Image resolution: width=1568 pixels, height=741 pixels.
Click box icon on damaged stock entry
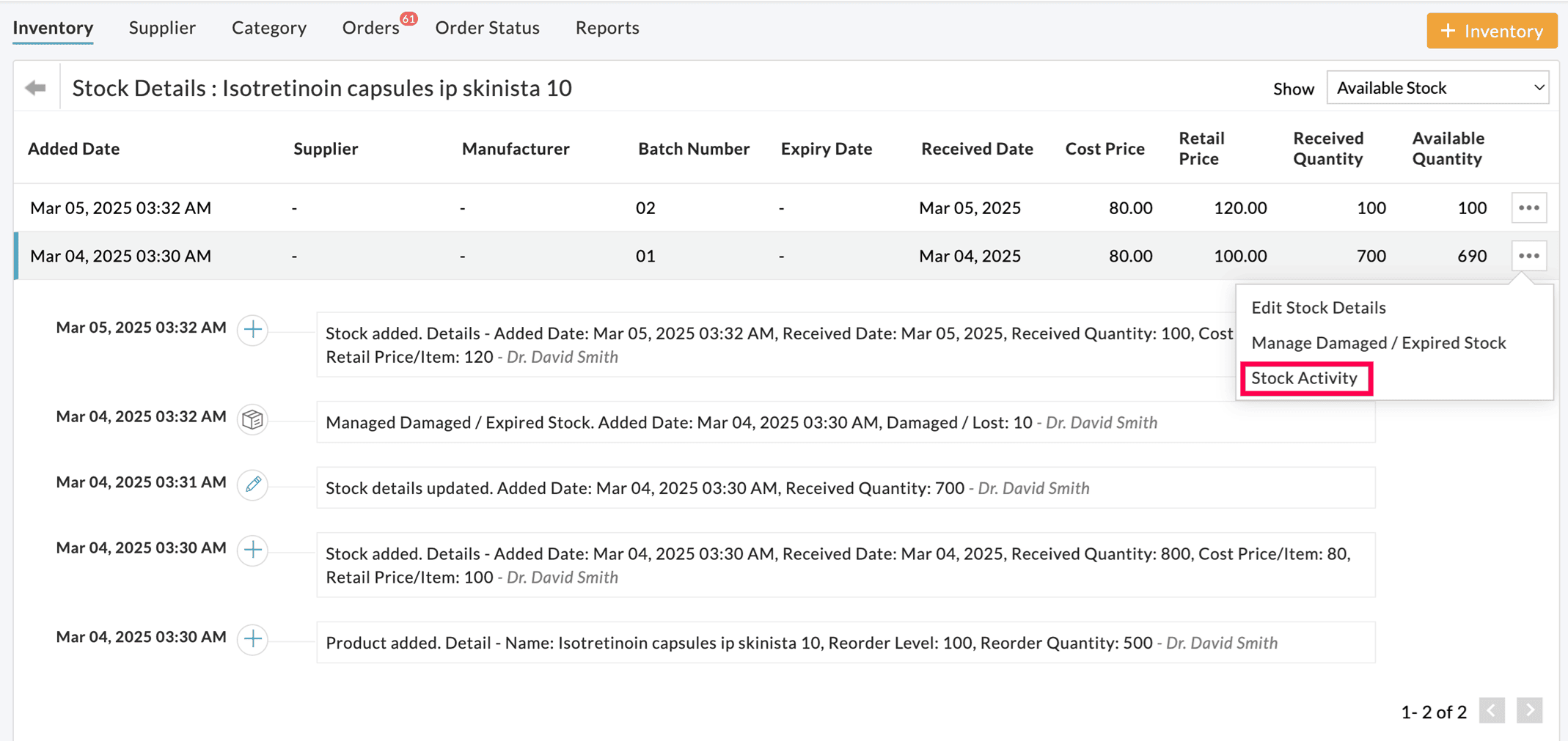click(x=253, y=419)
